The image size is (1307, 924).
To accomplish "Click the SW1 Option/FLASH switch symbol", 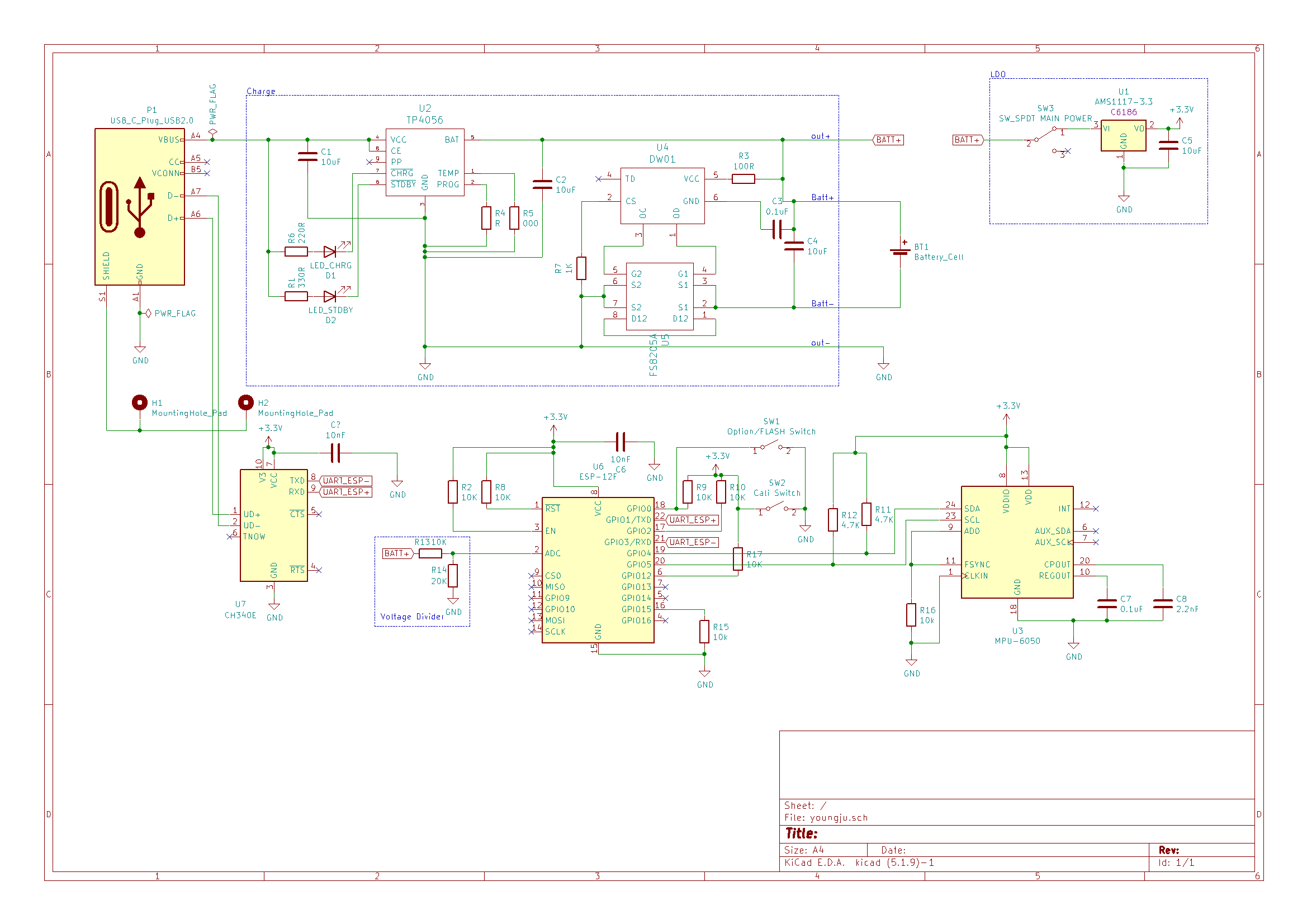I will click(771, 446).
